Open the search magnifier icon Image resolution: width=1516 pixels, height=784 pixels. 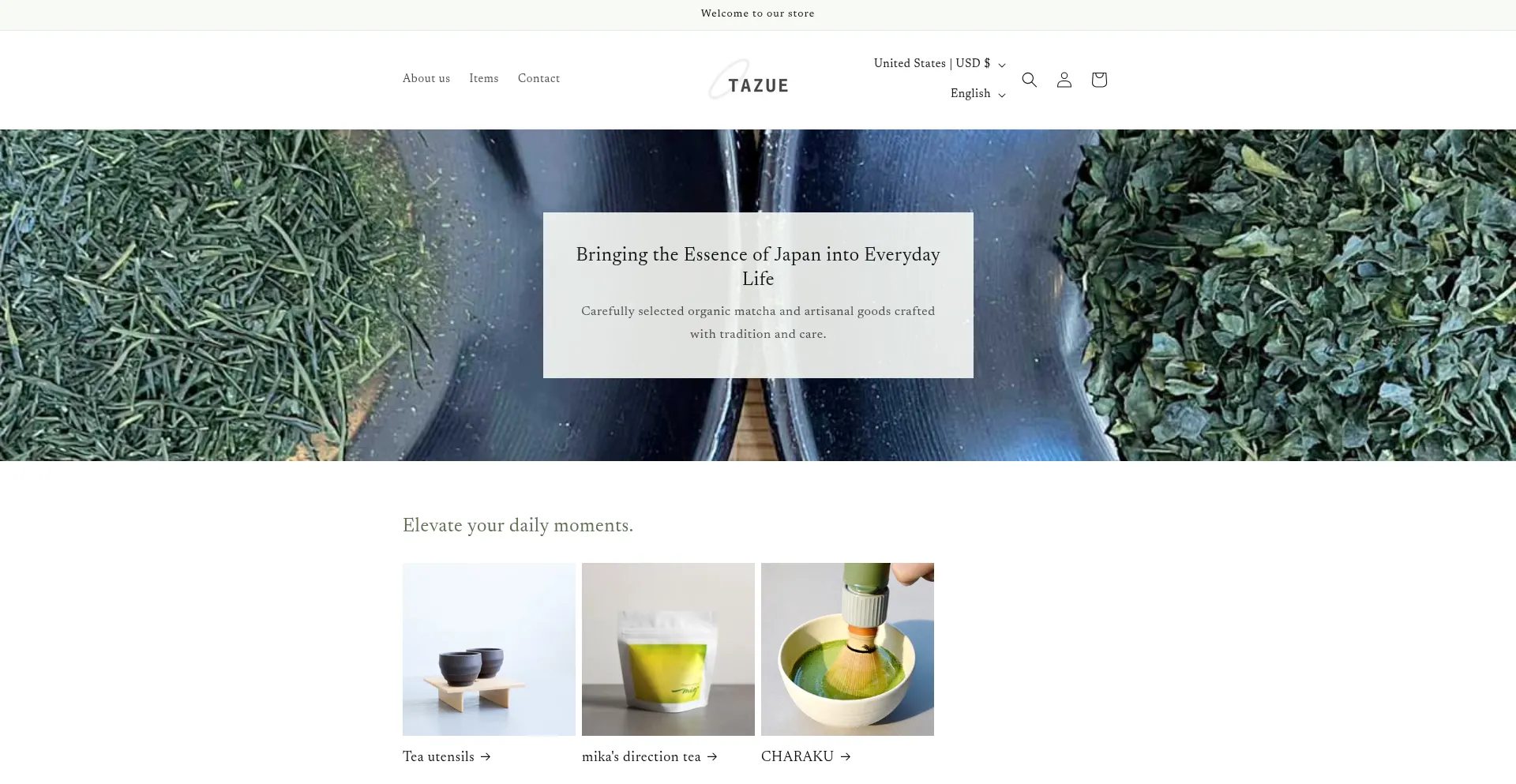coord(1029,80)
